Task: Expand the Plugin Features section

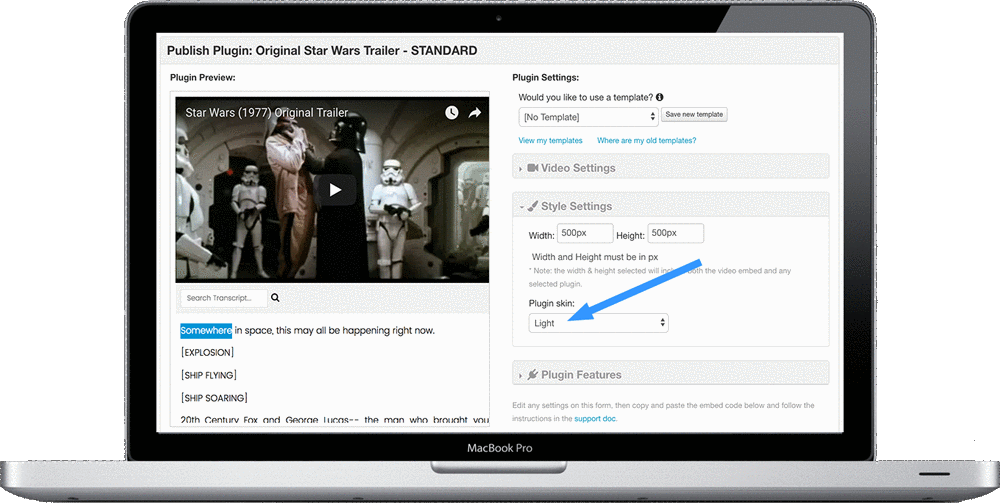Action: click(671, 374)
